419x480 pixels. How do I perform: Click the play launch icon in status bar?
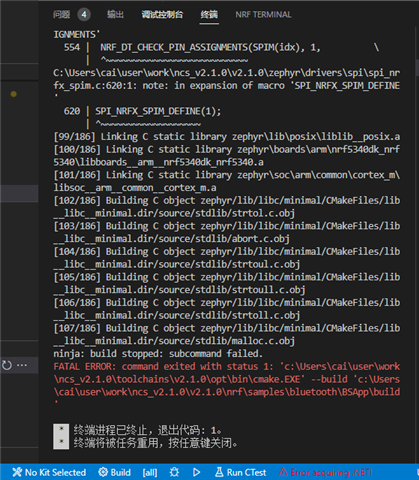(x=197, y=472)
